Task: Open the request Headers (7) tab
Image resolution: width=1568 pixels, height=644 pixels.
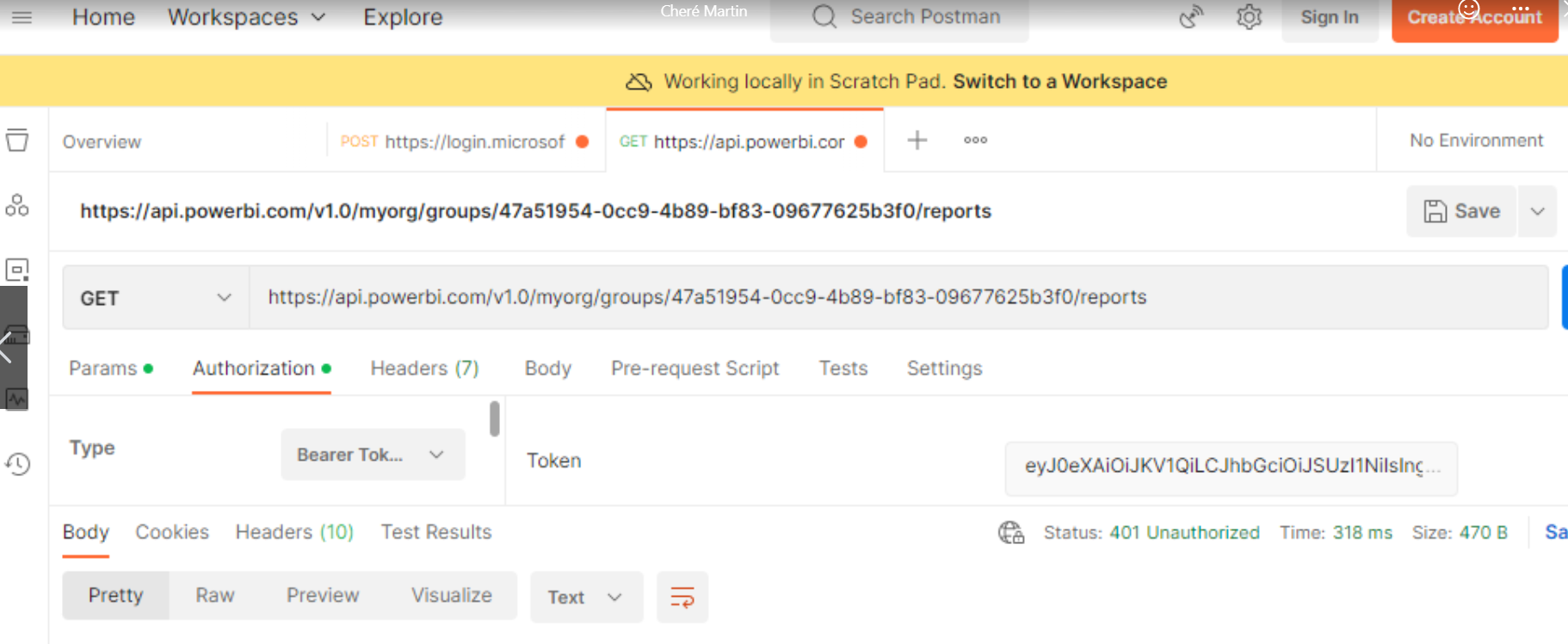Action: 424,368
